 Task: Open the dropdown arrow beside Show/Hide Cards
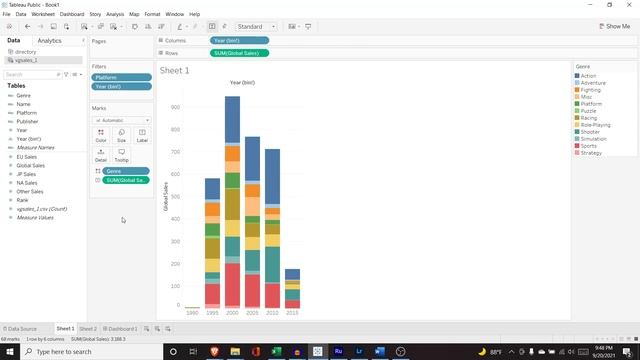pyautogui.click(x=299, y=27)
